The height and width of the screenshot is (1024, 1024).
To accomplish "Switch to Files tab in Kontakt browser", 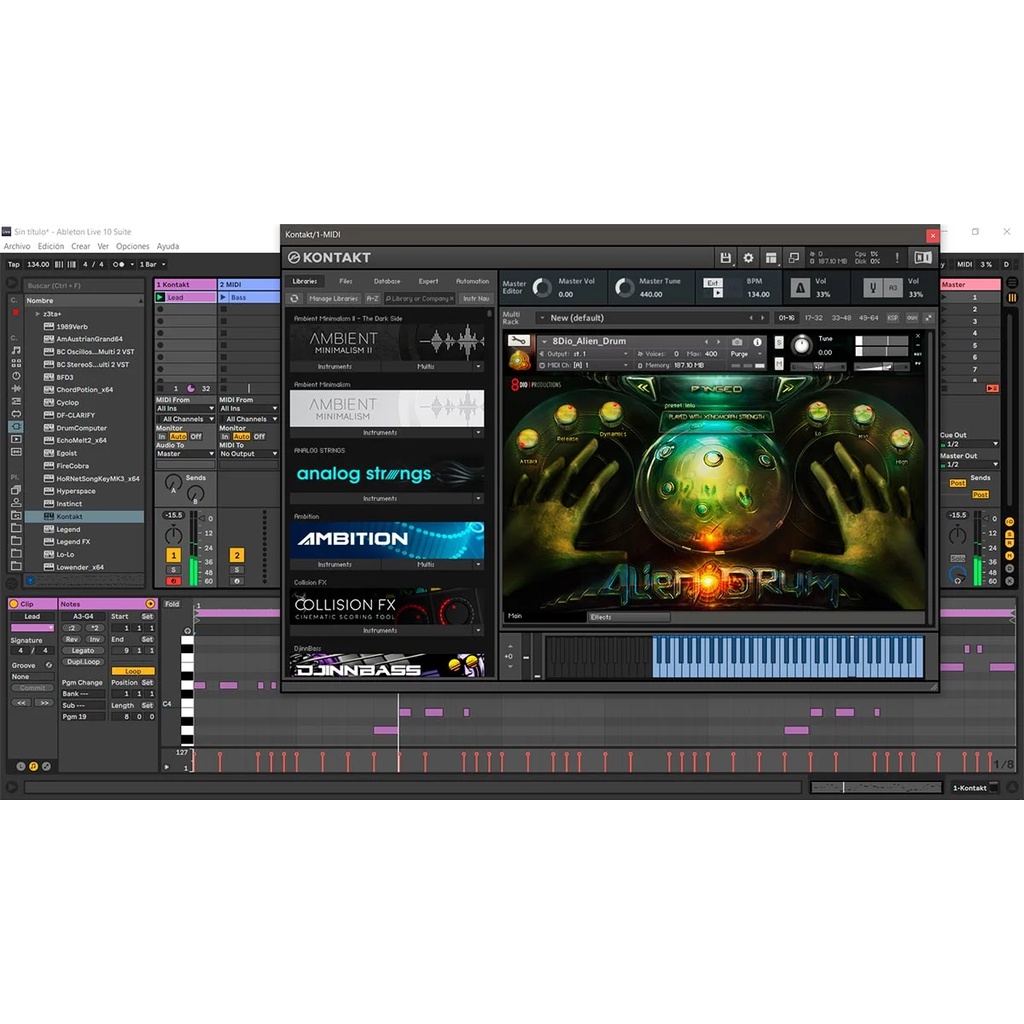I will (345, 281).
